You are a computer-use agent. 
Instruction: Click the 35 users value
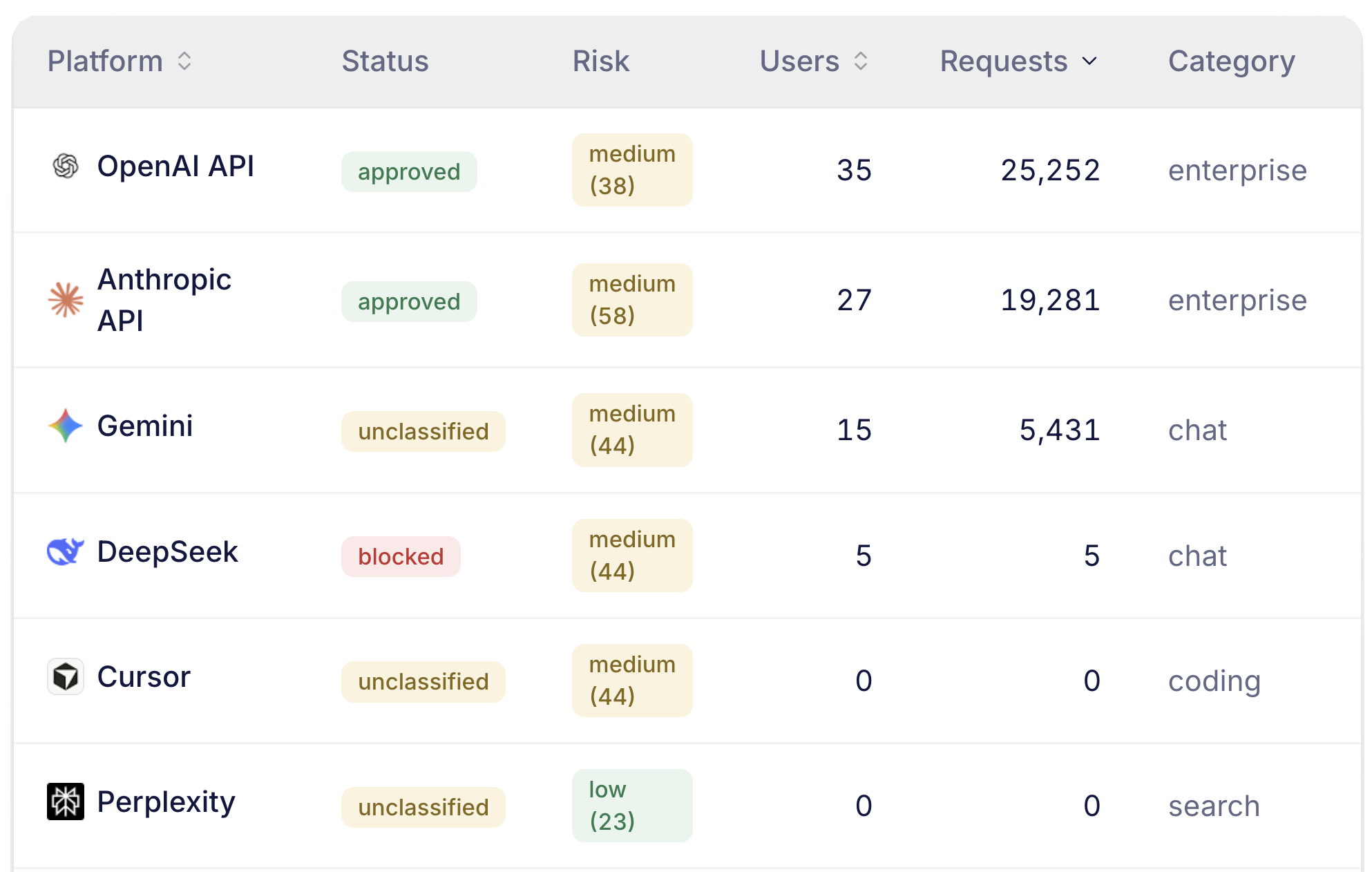click(855, 170)
